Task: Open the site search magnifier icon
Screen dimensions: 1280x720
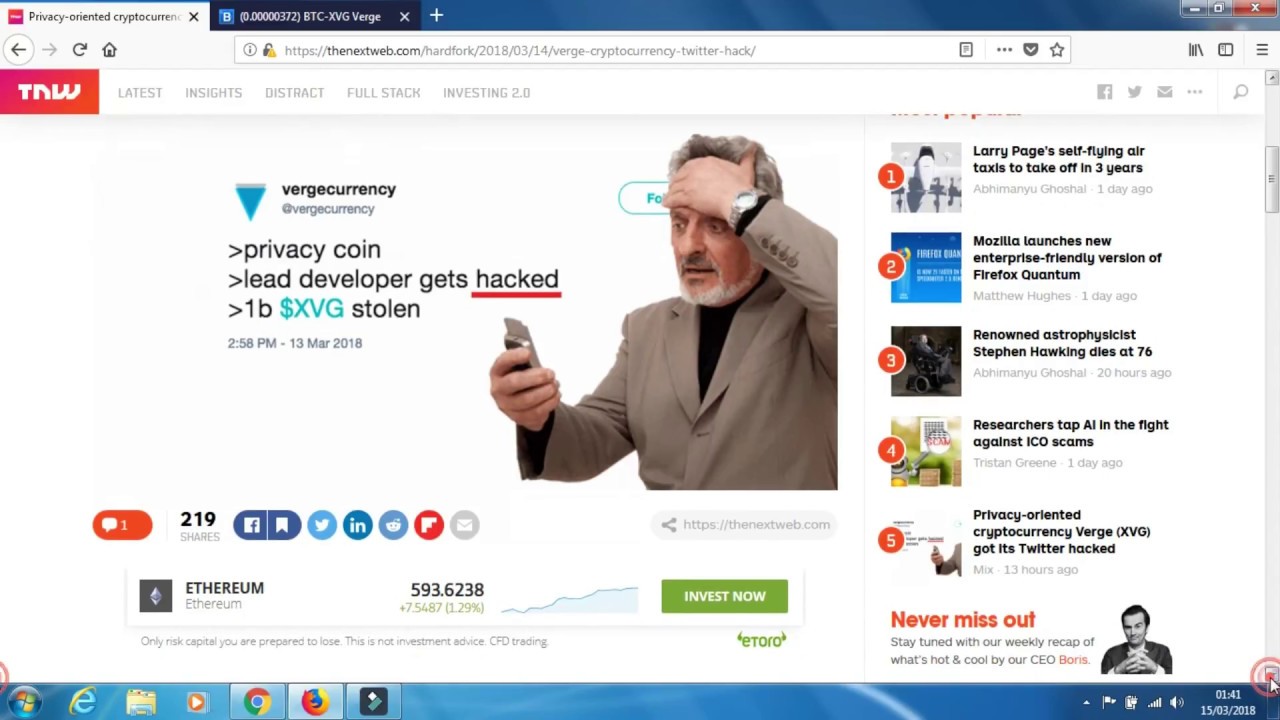Action: pos(1241,92)
